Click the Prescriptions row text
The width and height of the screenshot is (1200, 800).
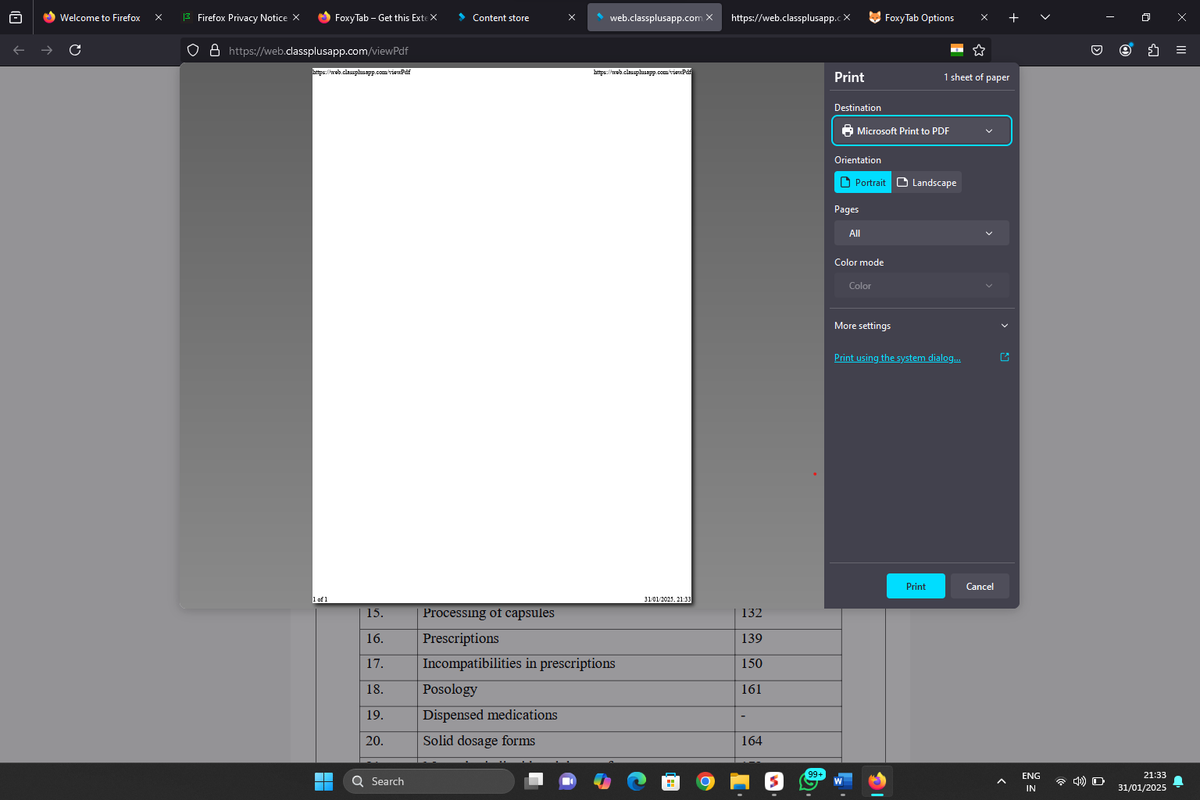(x=461, y=638)
